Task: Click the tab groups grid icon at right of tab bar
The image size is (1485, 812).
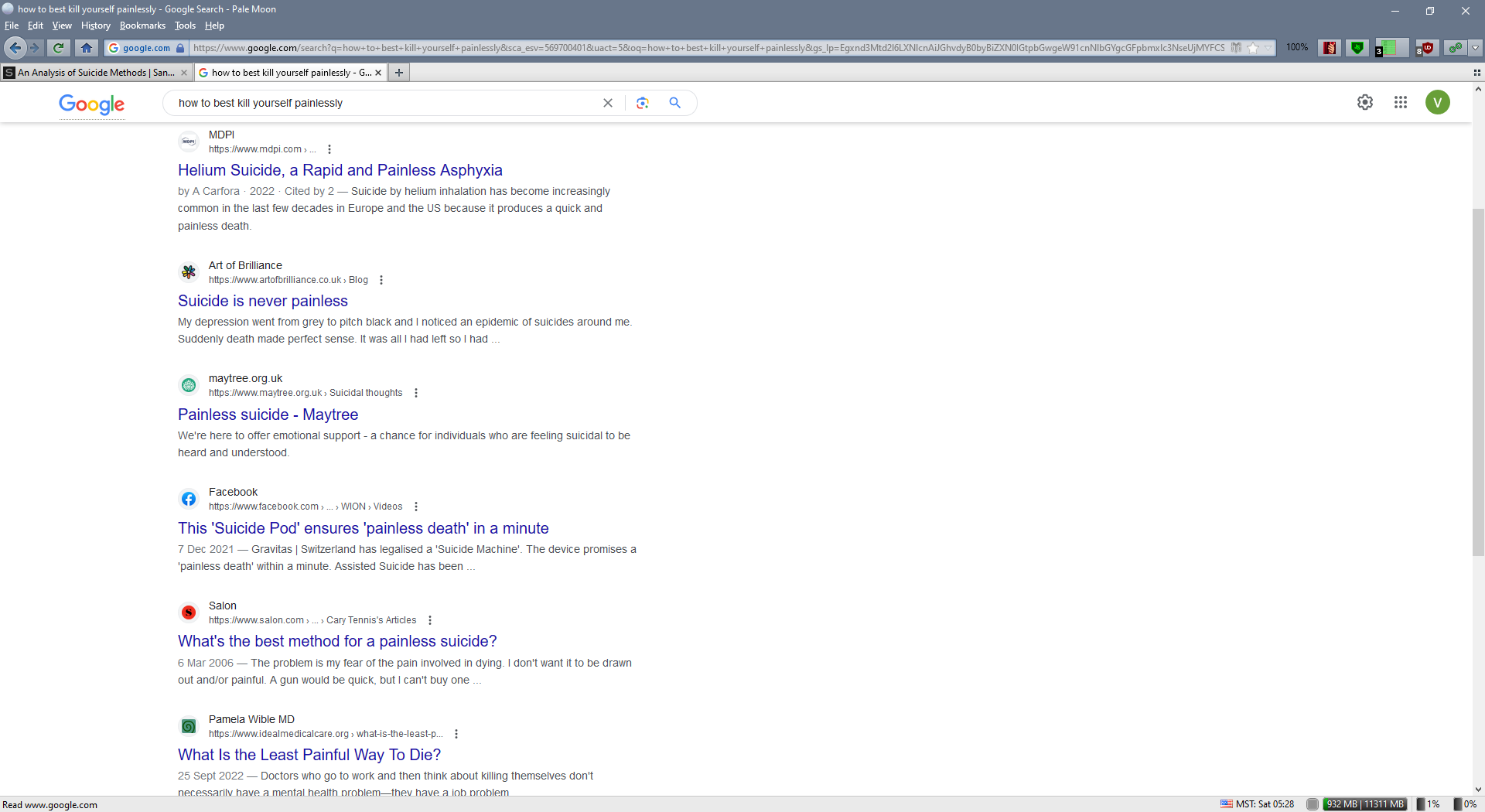Action: [x=1476, y=73]
